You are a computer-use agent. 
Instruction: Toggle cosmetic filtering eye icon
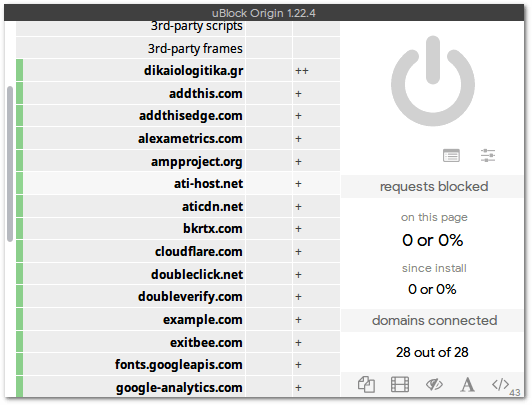(x=434, y=384)
